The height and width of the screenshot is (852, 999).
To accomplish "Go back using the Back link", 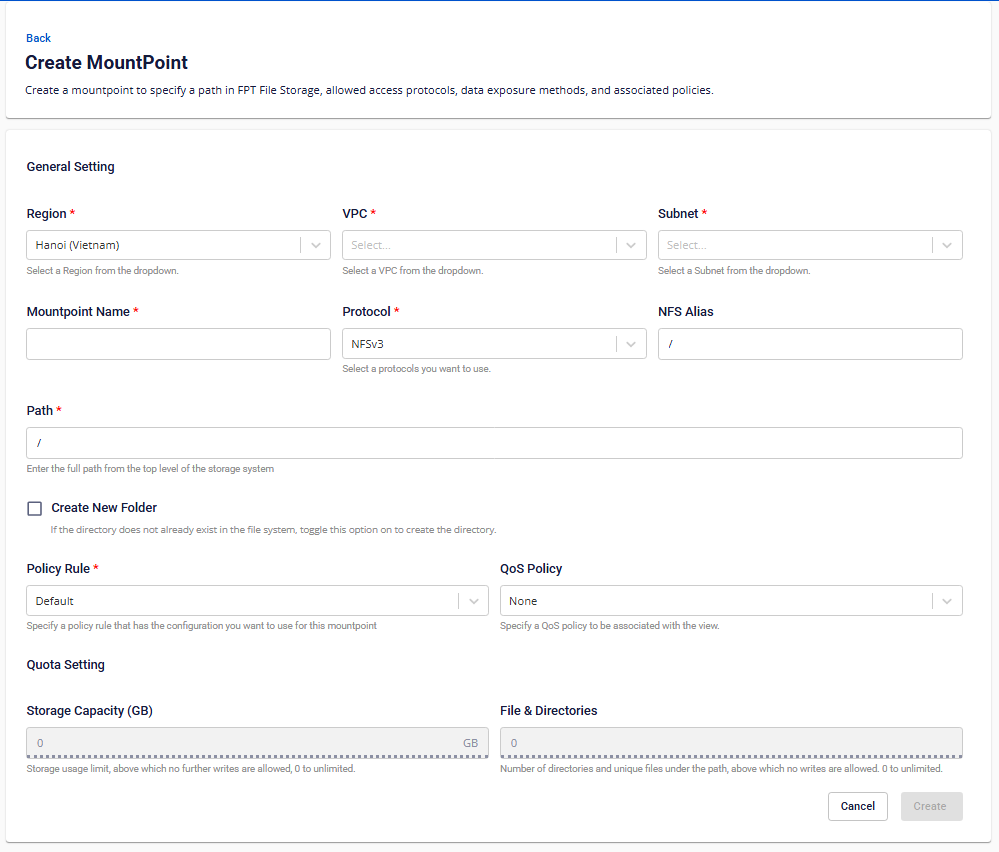I will (38, 38).
